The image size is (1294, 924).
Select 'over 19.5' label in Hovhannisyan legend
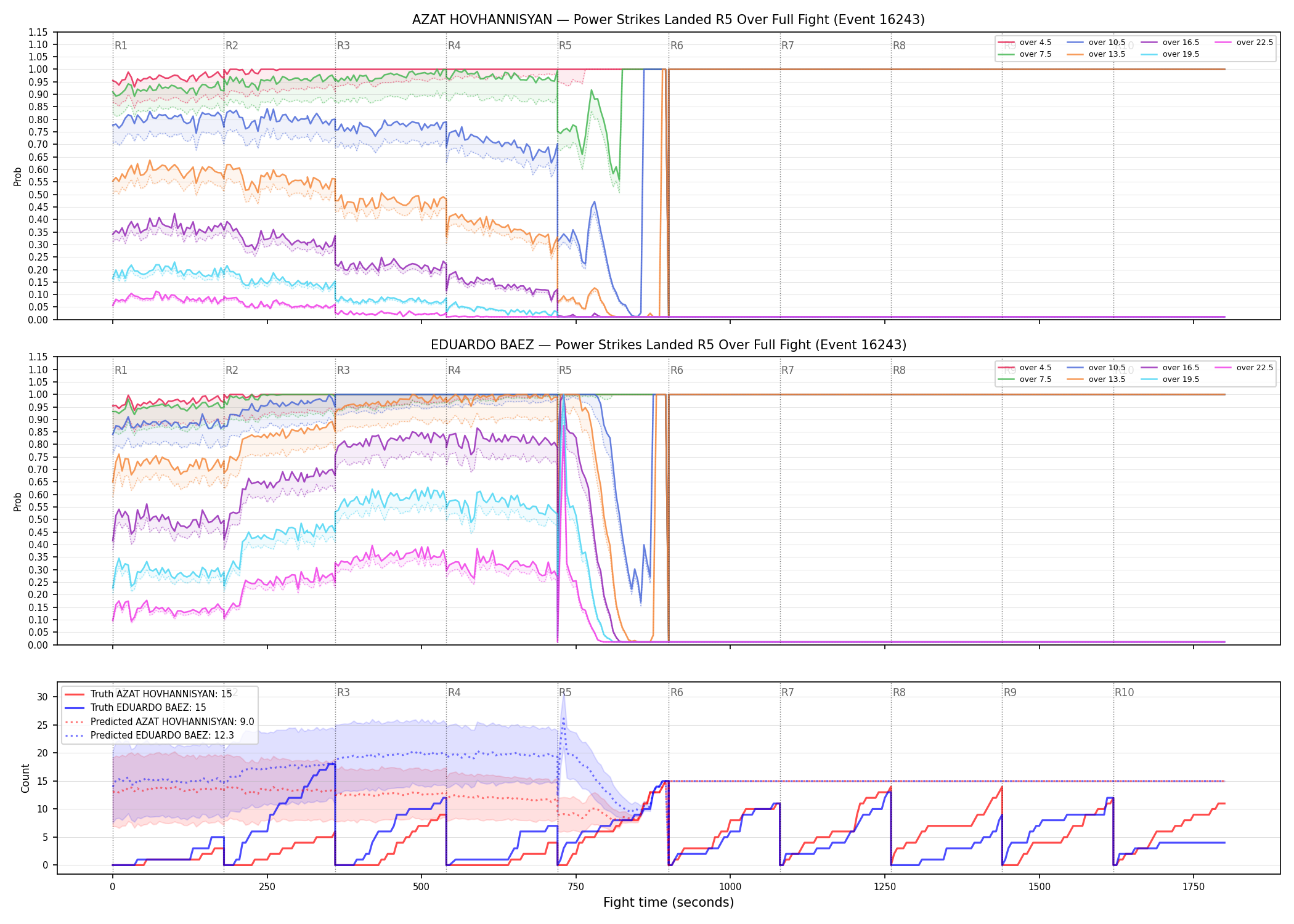[1181, 54]
